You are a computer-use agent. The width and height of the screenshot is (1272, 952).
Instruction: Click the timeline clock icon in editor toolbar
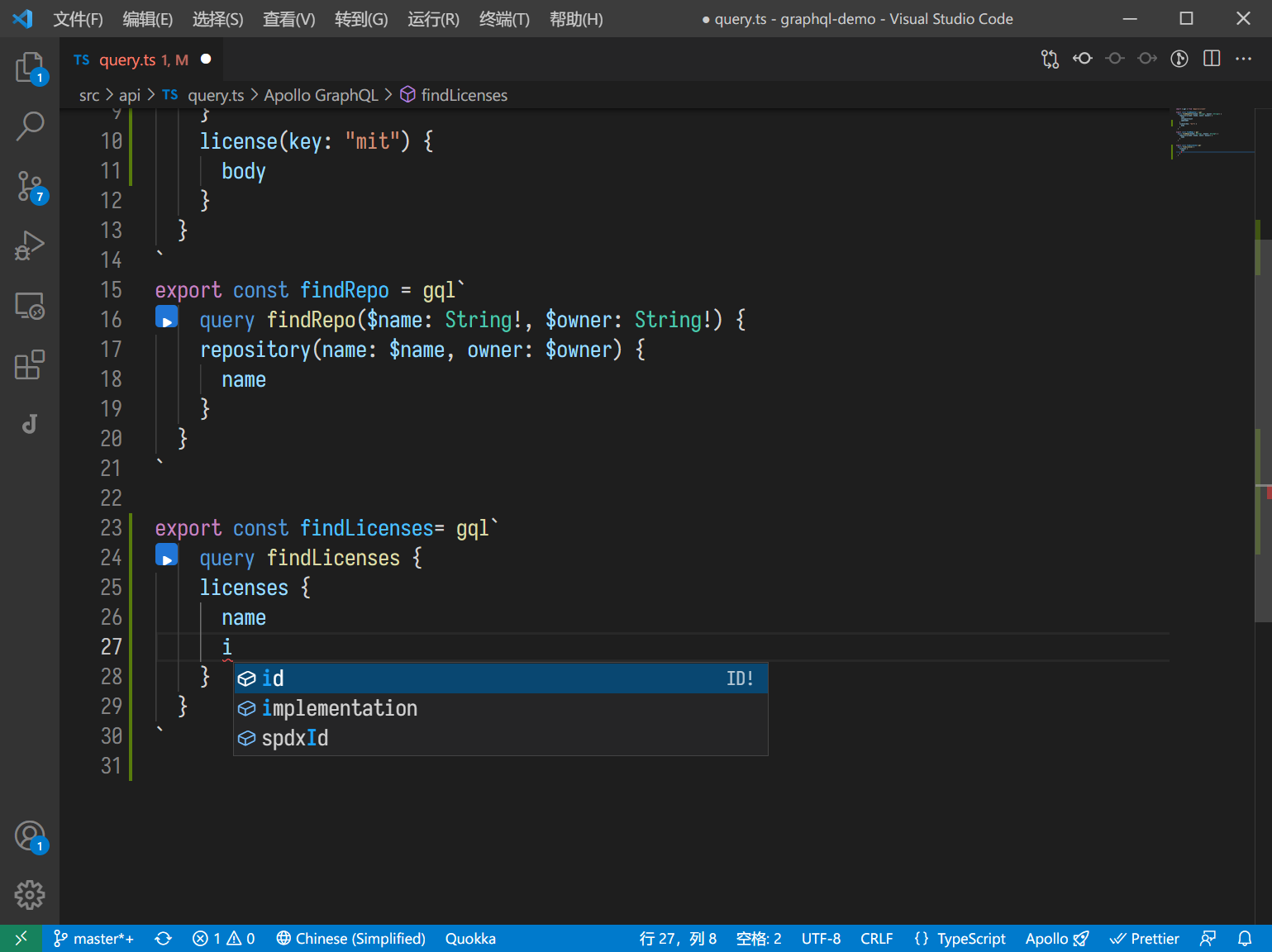click(1179, 59)
